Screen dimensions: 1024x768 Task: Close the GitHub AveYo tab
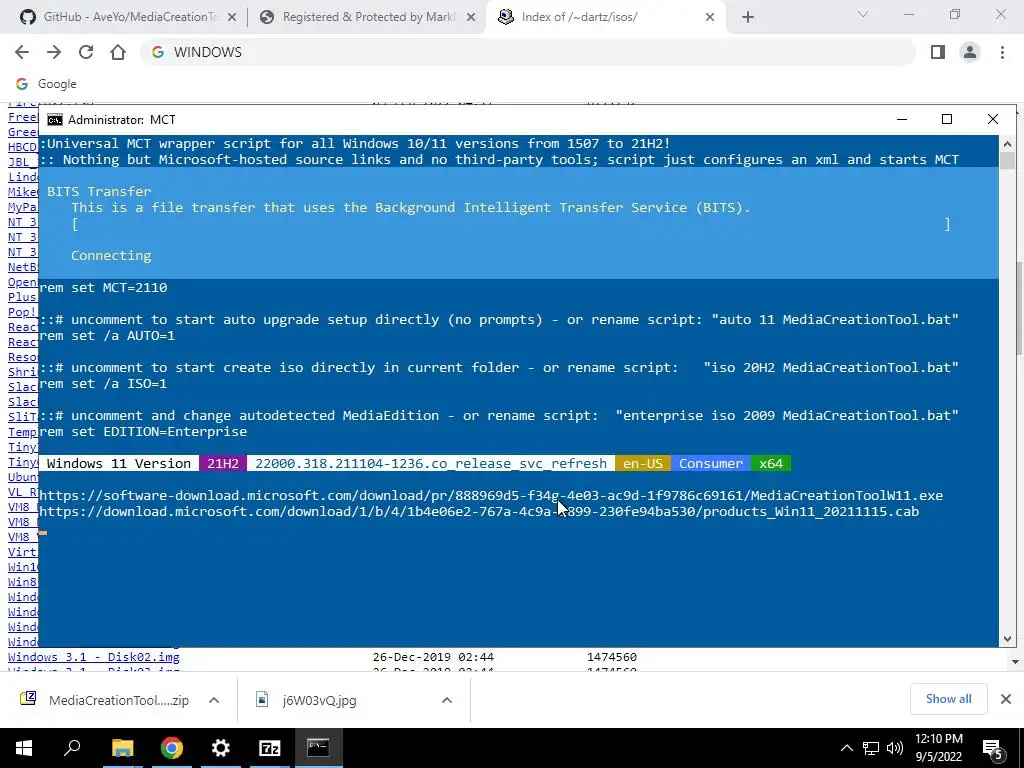tap(232, 18)
